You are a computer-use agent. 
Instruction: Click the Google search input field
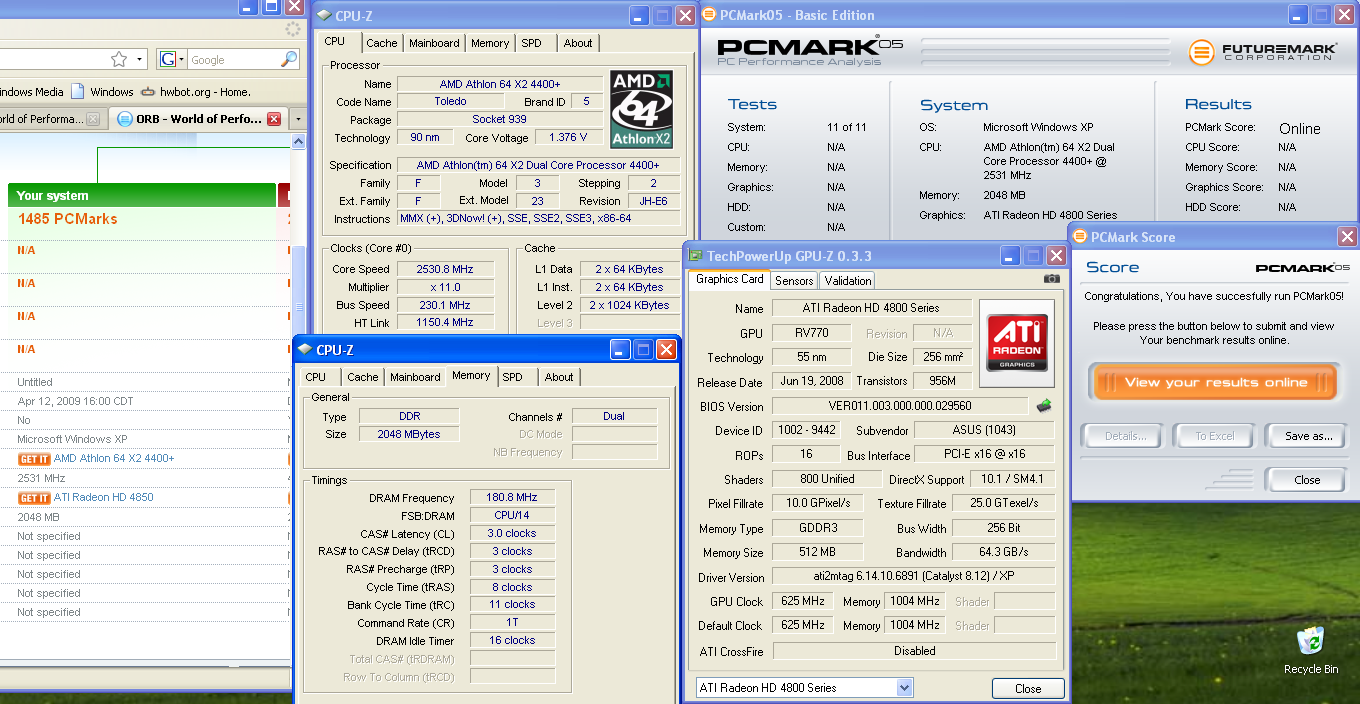pyautogui.click(x=233, y=60)
